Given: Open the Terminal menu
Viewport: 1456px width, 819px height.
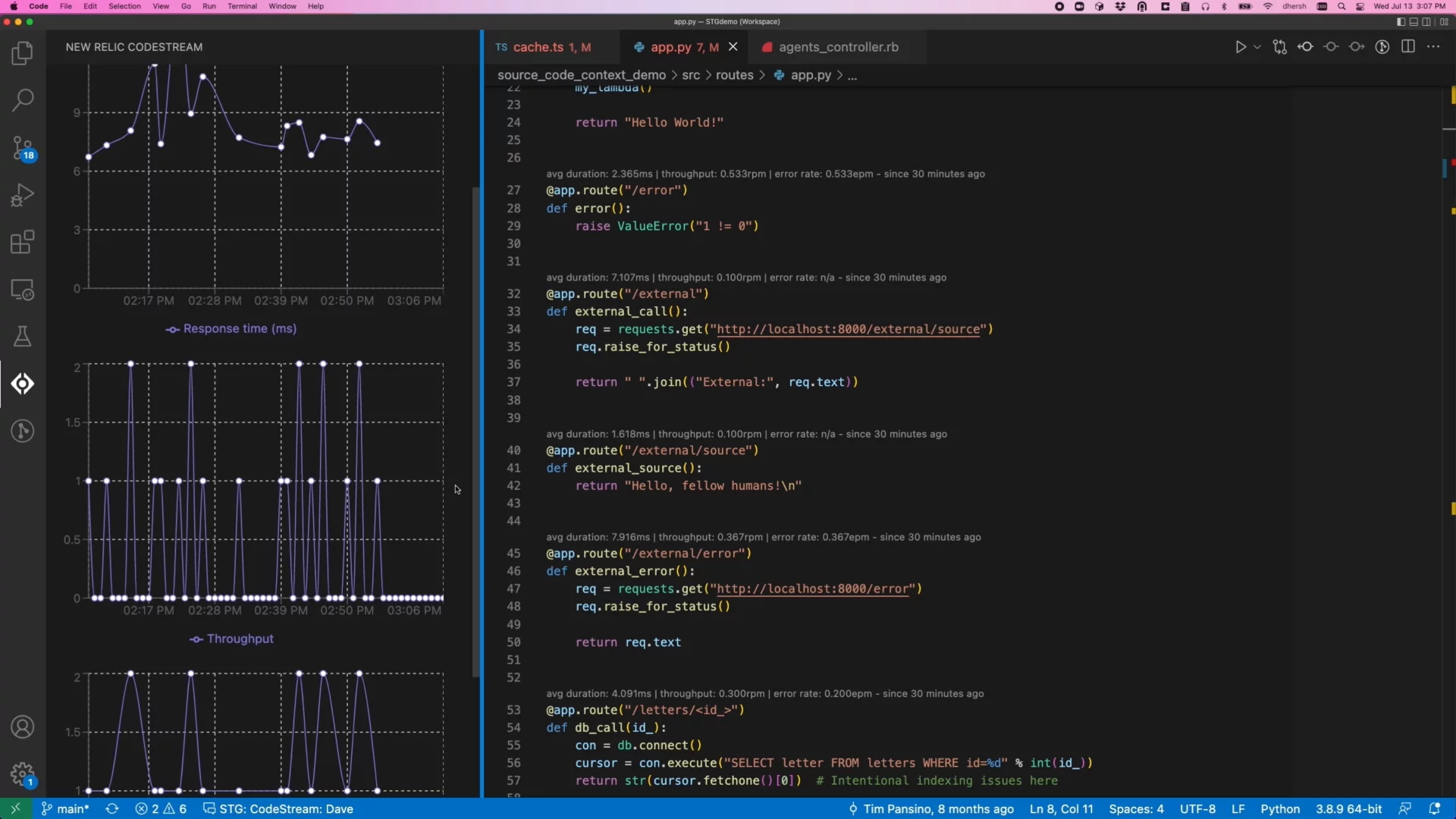Looking at the screenshot, I should pyautogui.click(x=242, y=6).
